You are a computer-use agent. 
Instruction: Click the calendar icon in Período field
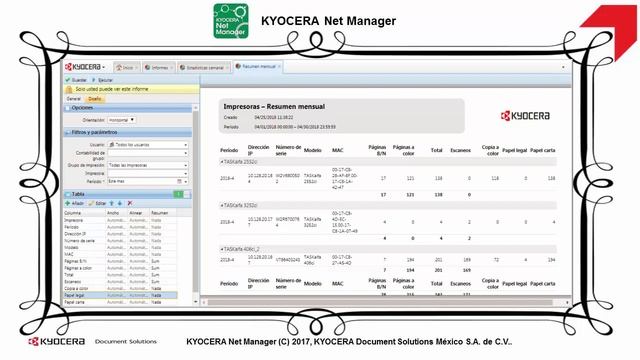179,181
